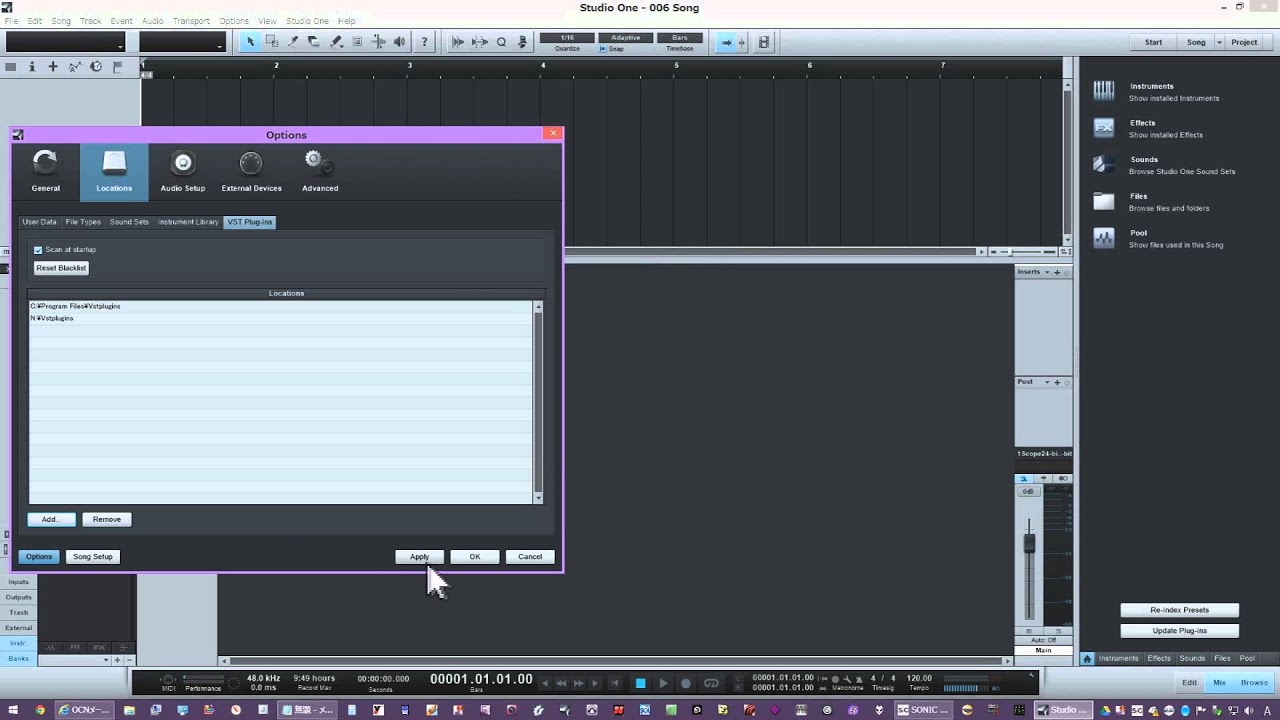This screenshot has width=1280, height=720.
Task: Open the marker track flag icon
Action: tap(117, 67)
